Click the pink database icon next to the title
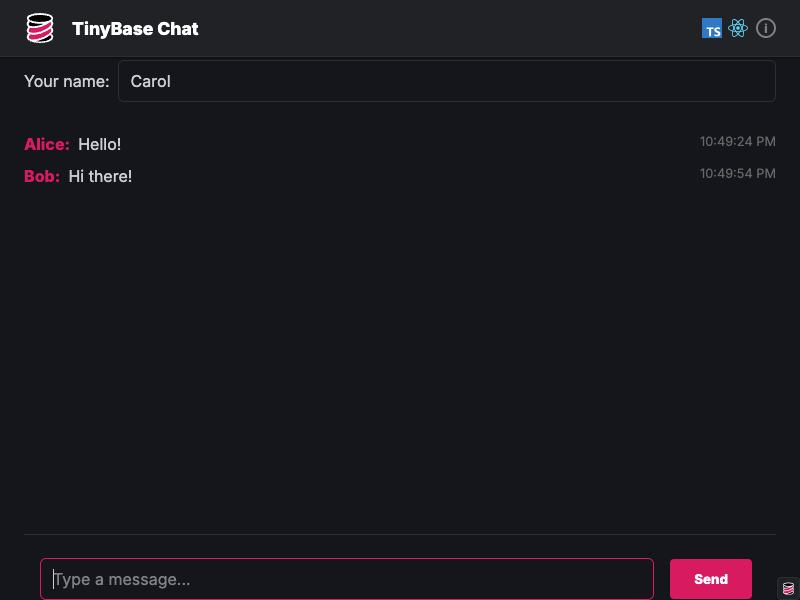This screenshot has height=600, width=800. click(x=38, y=28)
